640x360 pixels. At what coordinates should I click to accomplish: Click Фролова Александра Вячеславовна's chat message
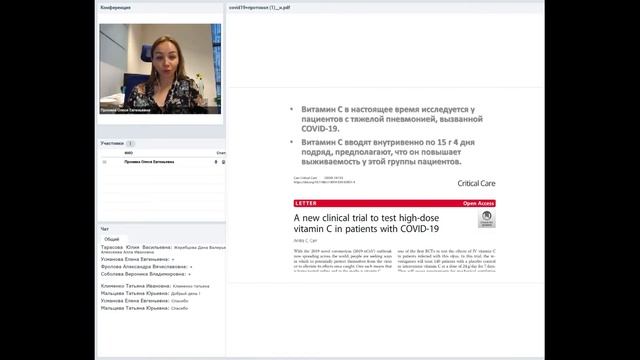tap(147, 267)
